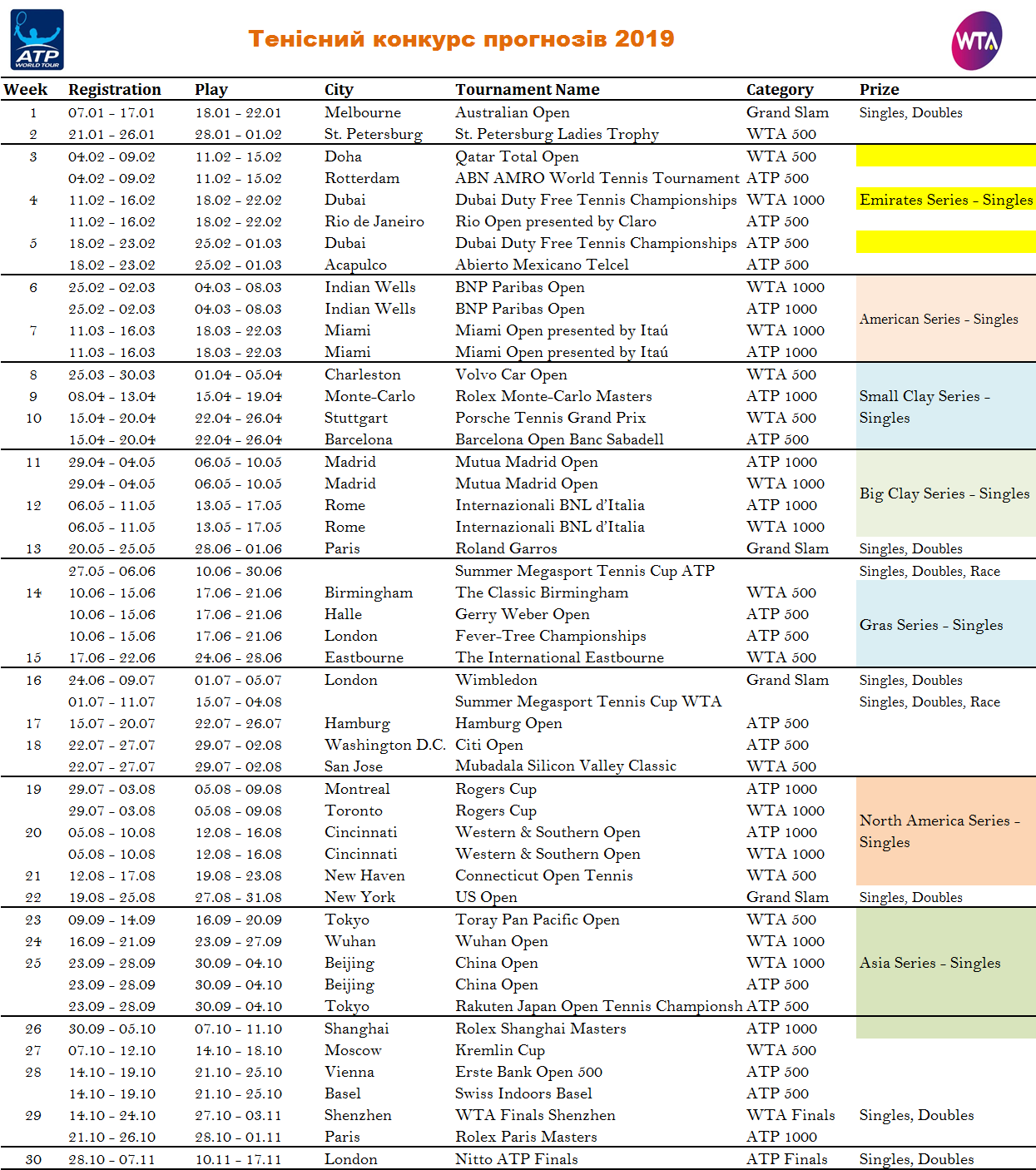Click the 'Play' column header

211,90
